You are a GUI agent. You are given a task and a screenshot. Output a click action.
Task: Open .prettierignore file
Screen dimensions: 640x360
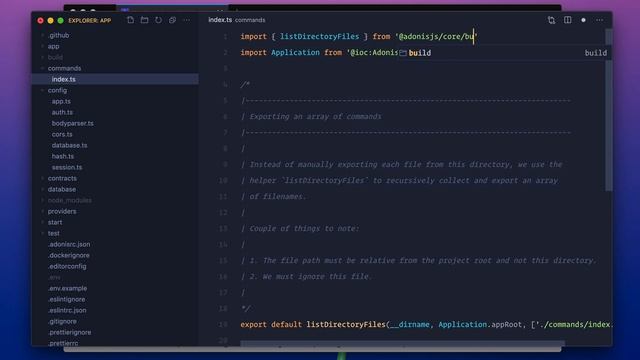tap(69, 333)
